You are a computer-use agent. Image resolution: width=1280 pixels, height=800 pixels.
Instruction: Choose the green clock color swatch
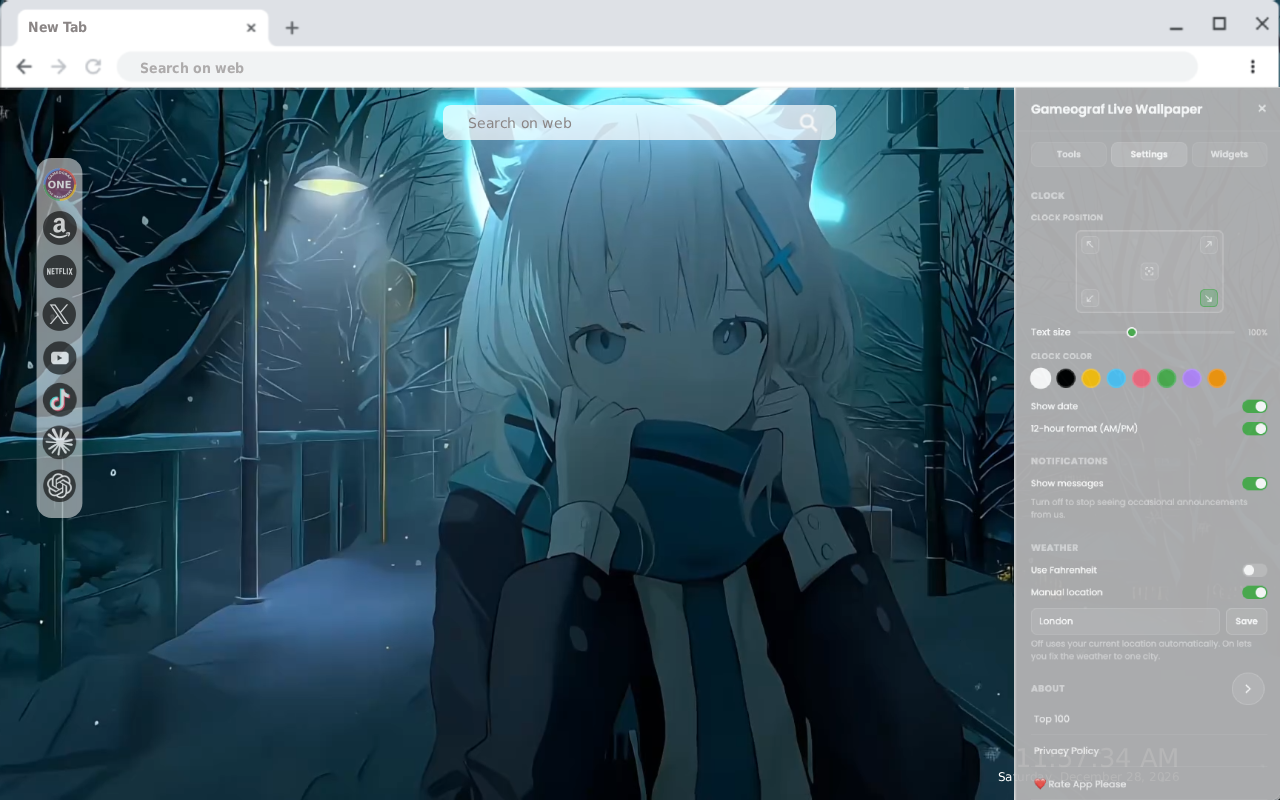coord(1166,378)
